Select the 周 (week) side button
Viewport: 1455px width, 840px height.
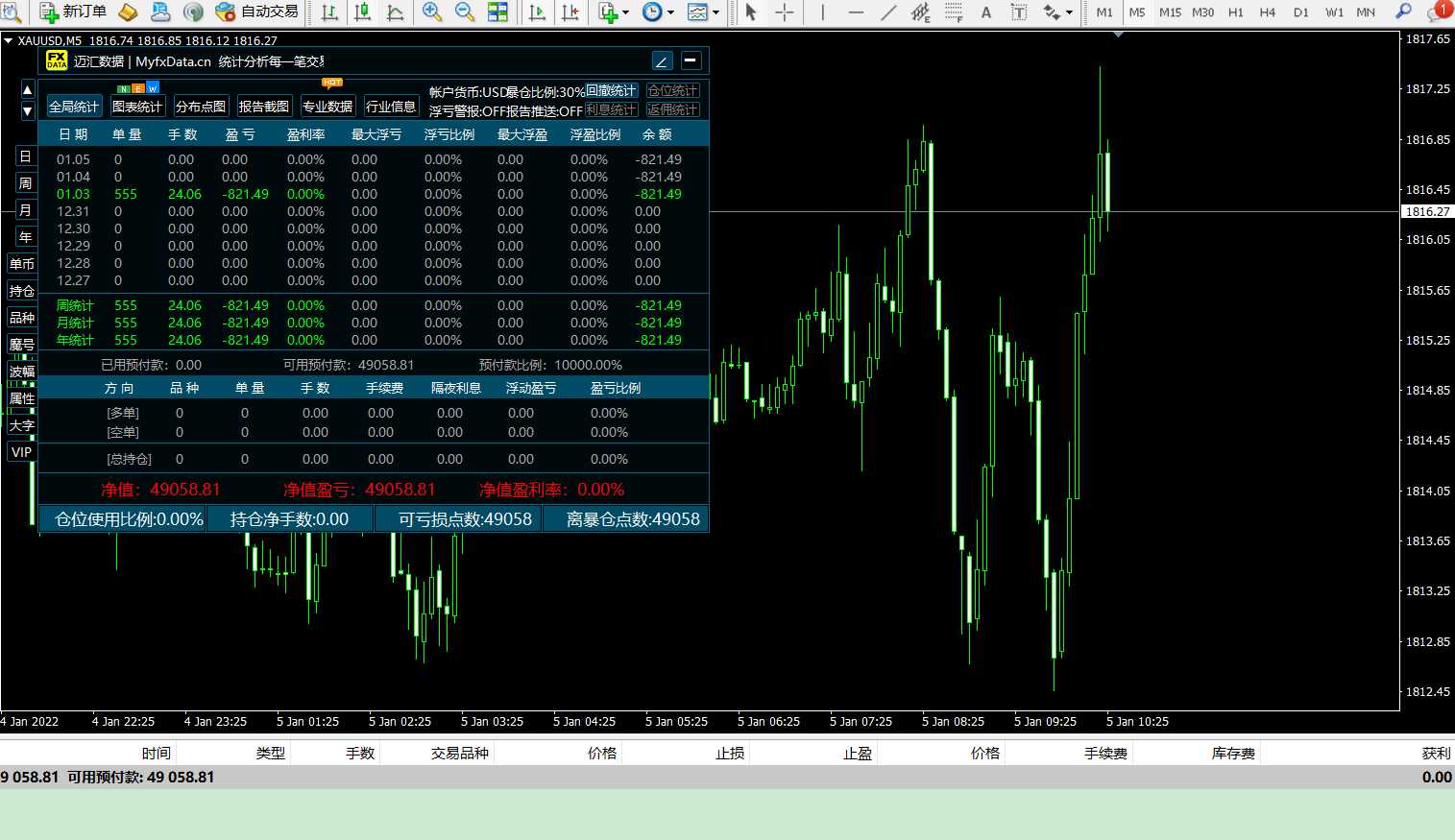tap(26, 183)
